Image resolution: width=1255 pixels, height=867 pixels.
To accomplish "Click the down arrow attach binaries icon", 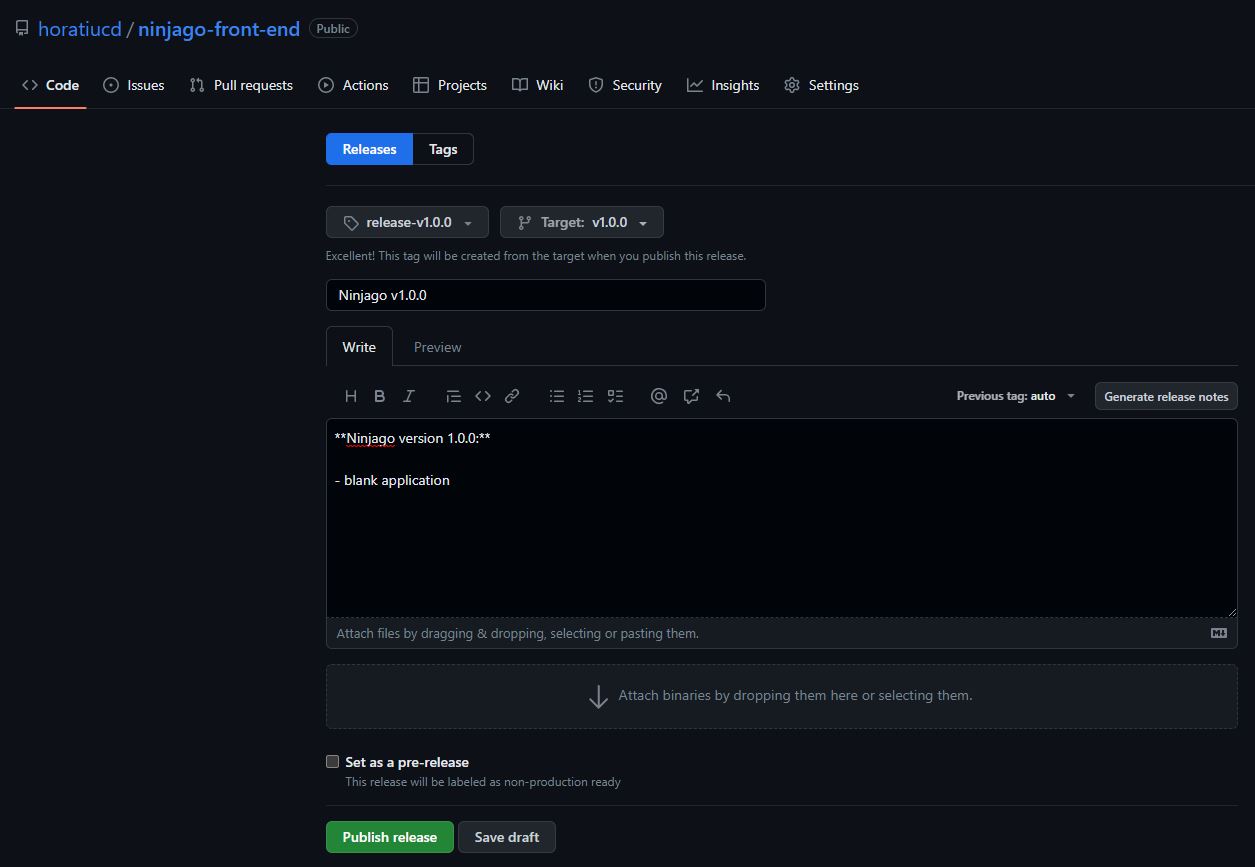I will [598, 697].
